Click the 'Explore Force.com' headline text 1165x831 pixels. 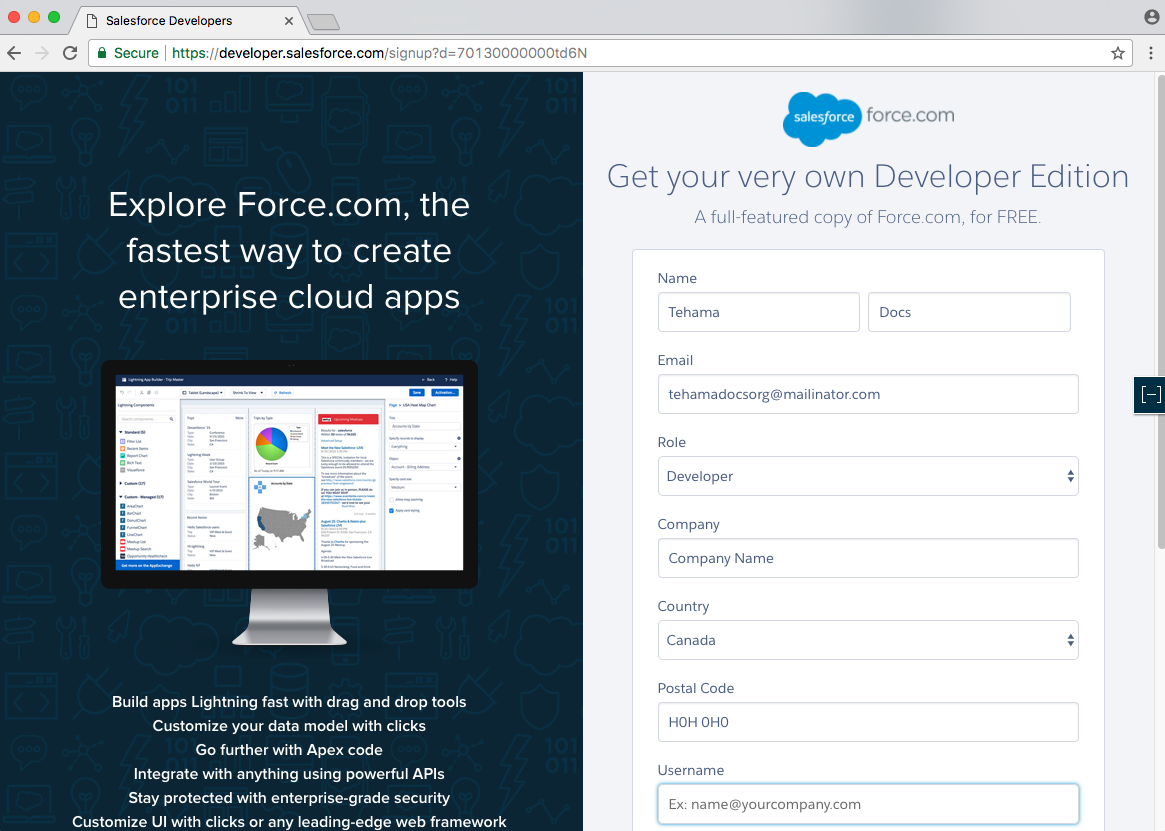(289, 250)
